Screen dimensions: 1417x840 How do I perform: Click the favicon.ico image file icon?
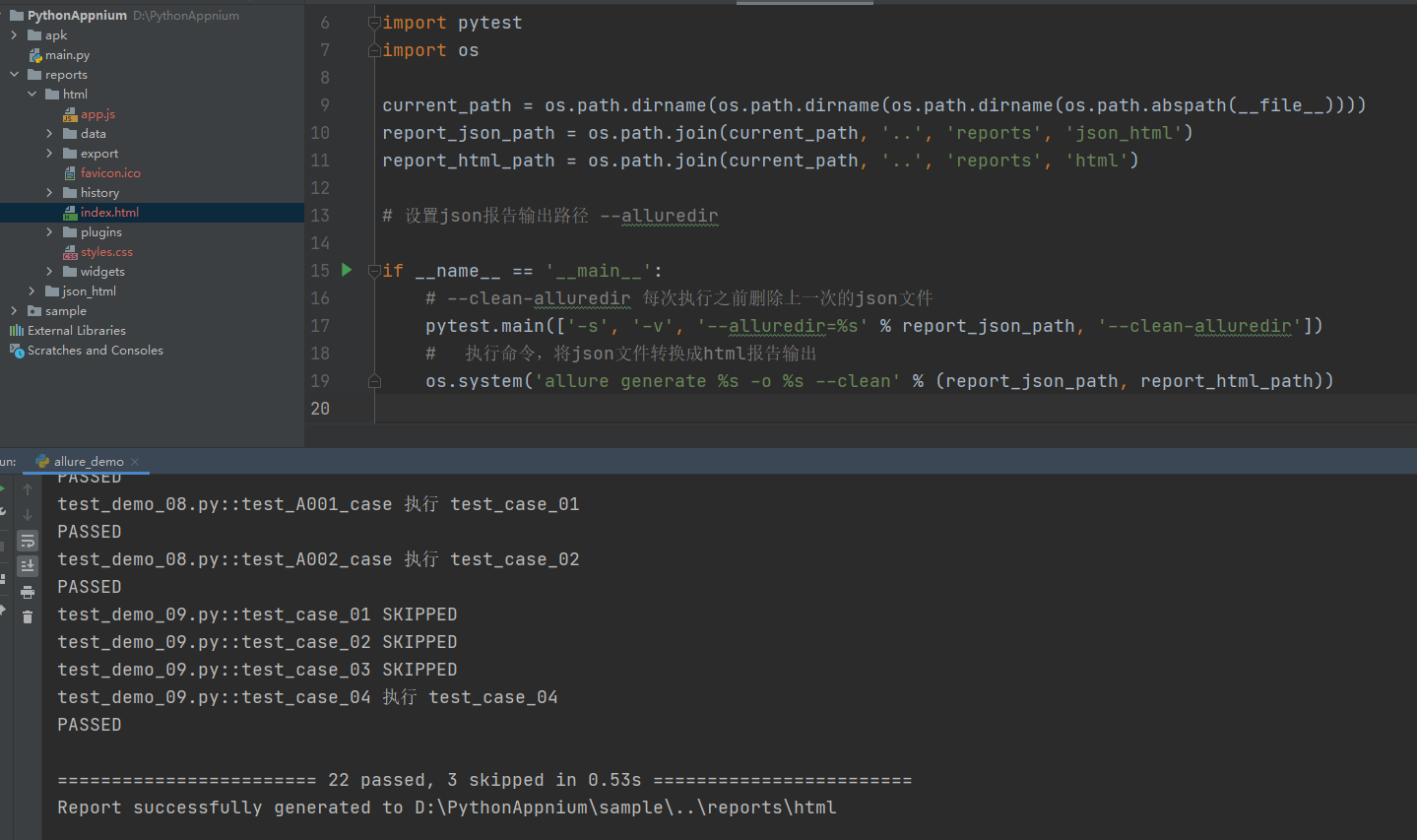(70, 173)
